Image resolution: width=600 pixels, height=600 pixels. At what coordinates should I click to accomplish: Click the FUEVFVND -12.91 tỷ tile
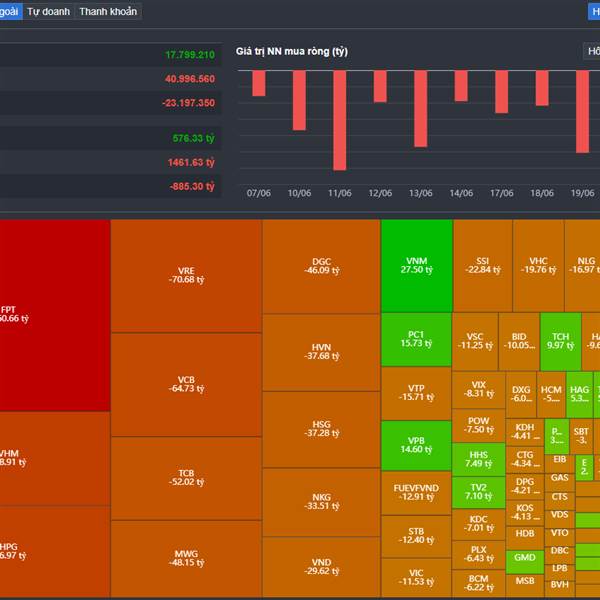tap(416, 493)
